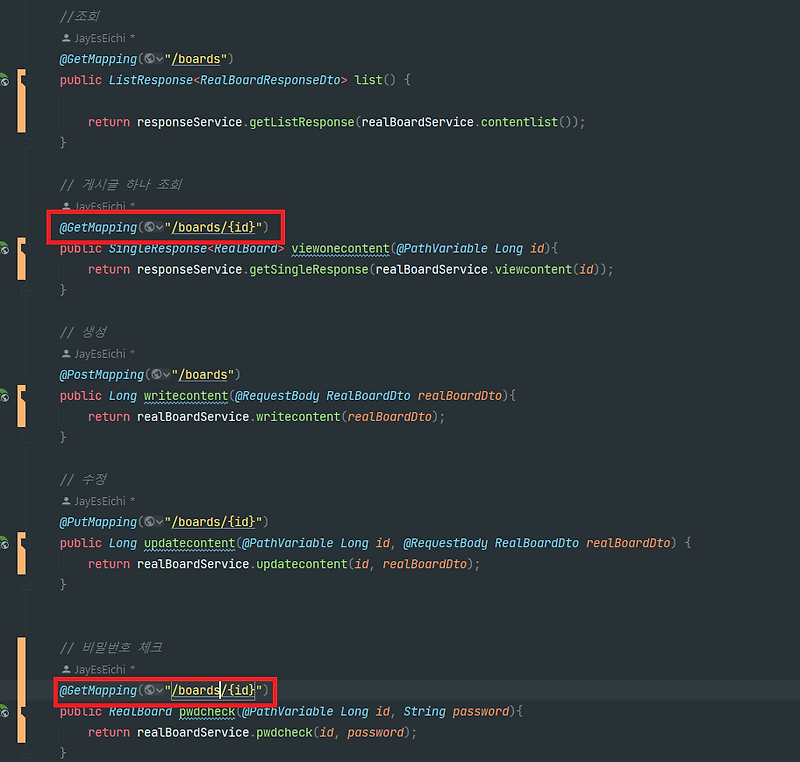This screenshot has height=762, width=800.
Task: Click the globe icon inside the @PostMapping annotation
Action: tap(156, 374)
